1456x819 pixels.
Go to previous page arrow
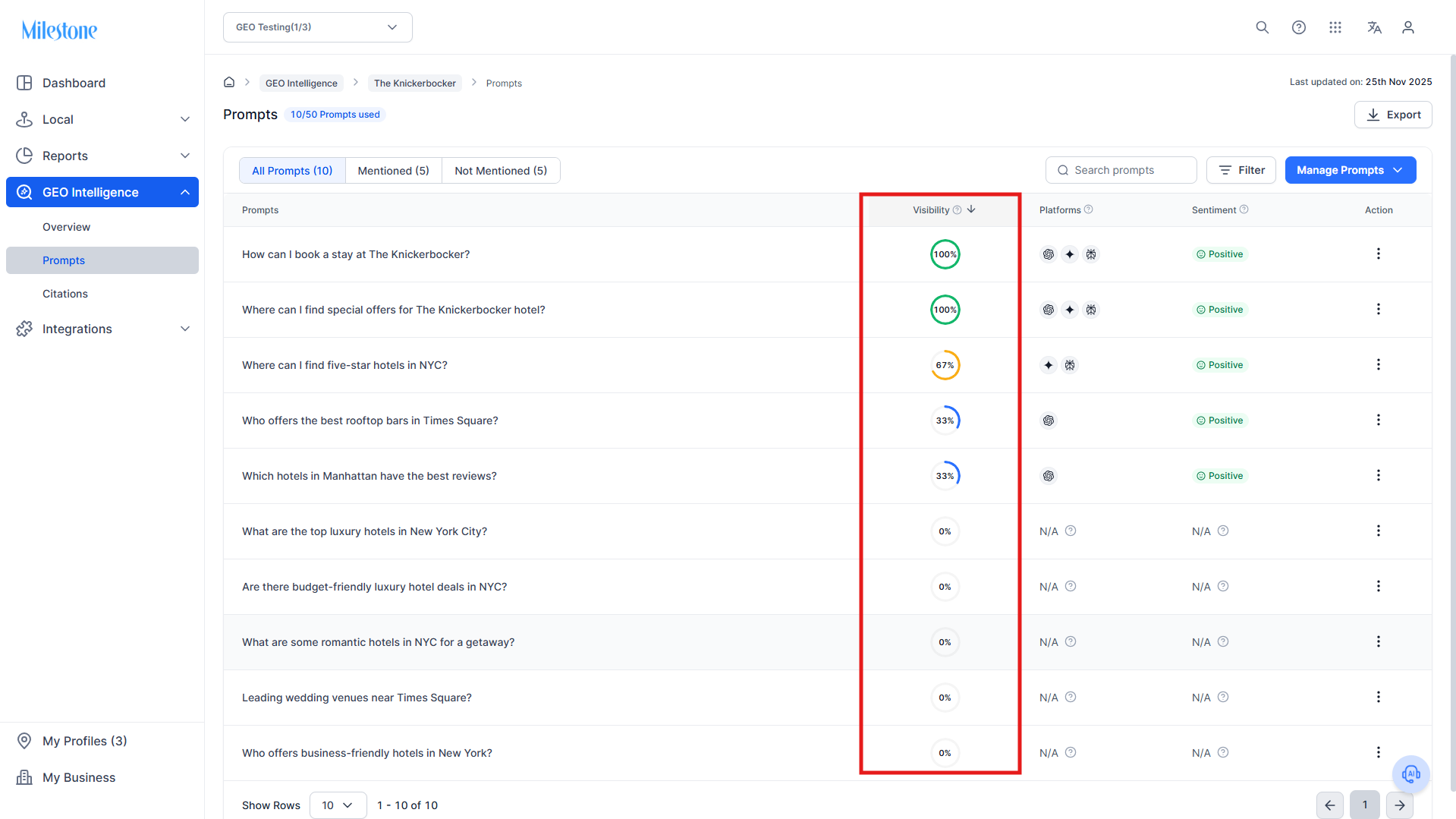(1330, 805)
